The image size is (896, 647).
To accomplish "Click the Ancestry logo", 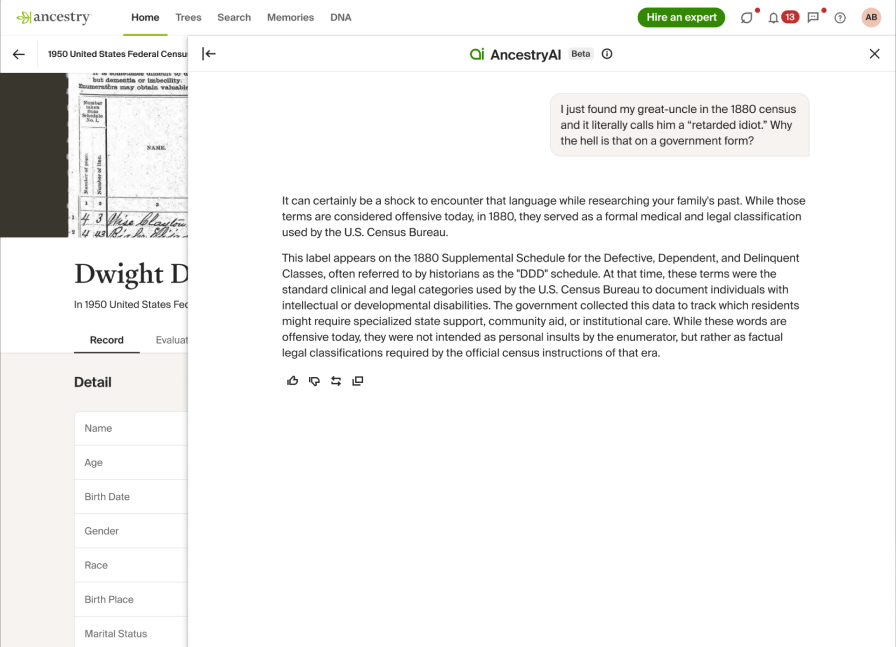I will [x=53, y=17].
